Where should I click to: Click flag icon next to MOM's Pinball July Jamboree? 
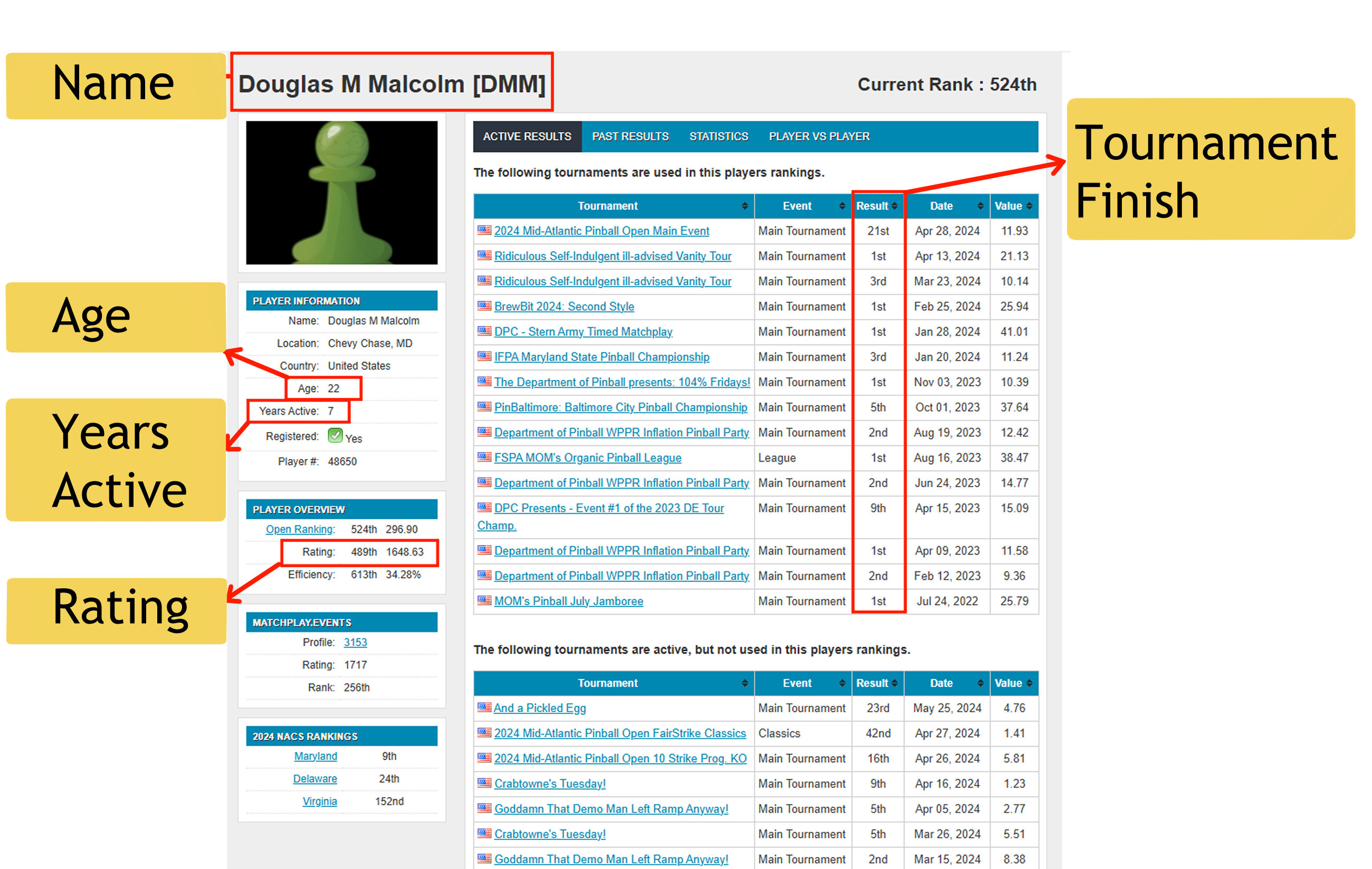point(484,600)
